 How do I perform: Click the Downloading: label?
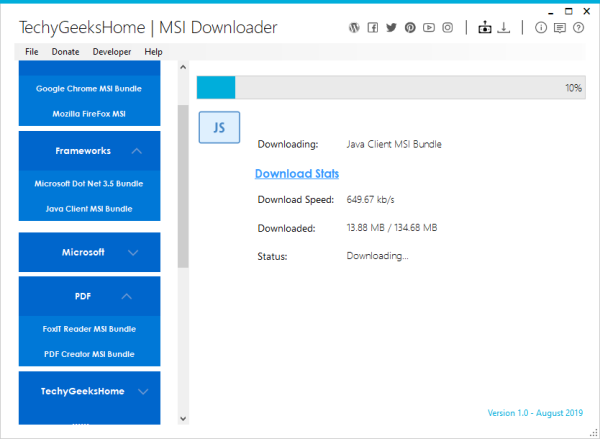click(x=288, y=144)
